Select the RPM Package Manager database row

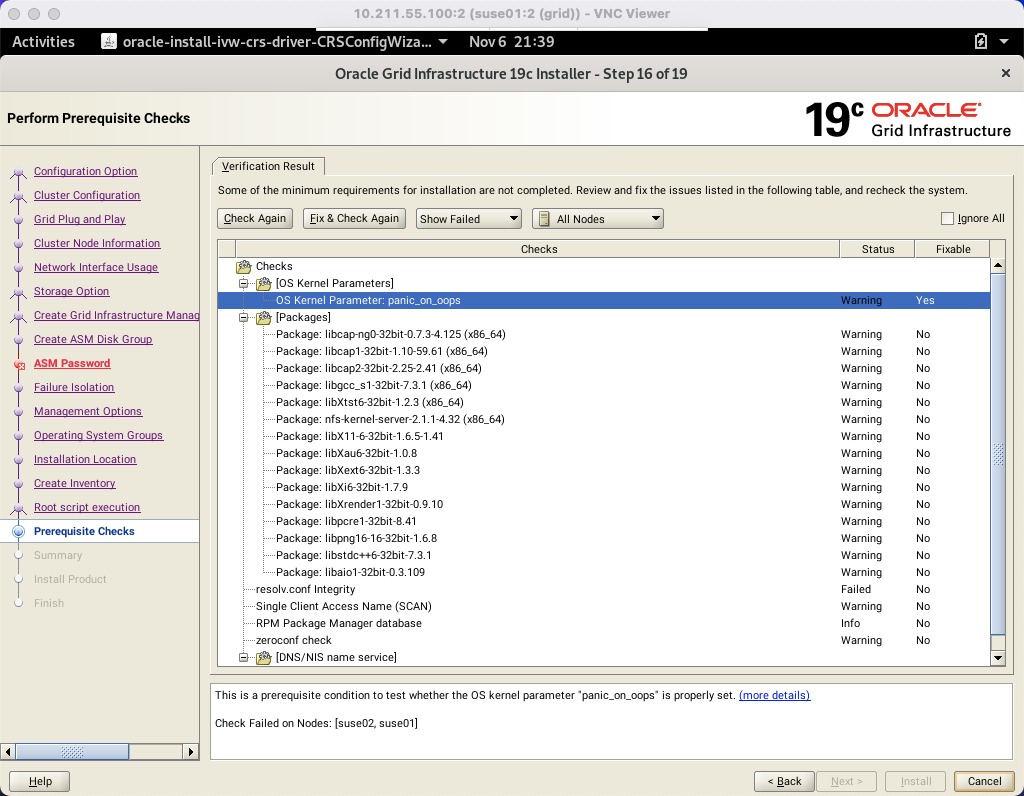pyautogui.click(x=603, y=624)
